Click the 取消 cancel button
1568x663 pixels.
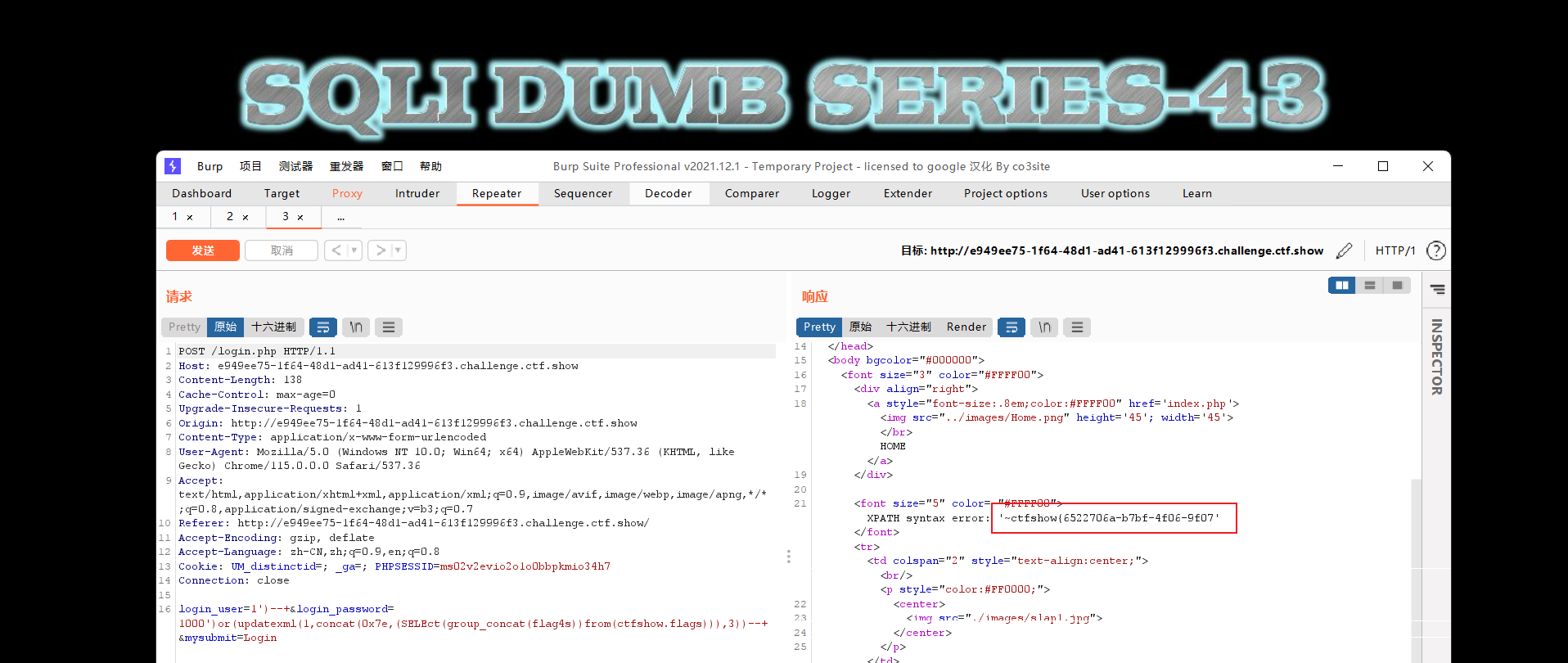point(282,250)
